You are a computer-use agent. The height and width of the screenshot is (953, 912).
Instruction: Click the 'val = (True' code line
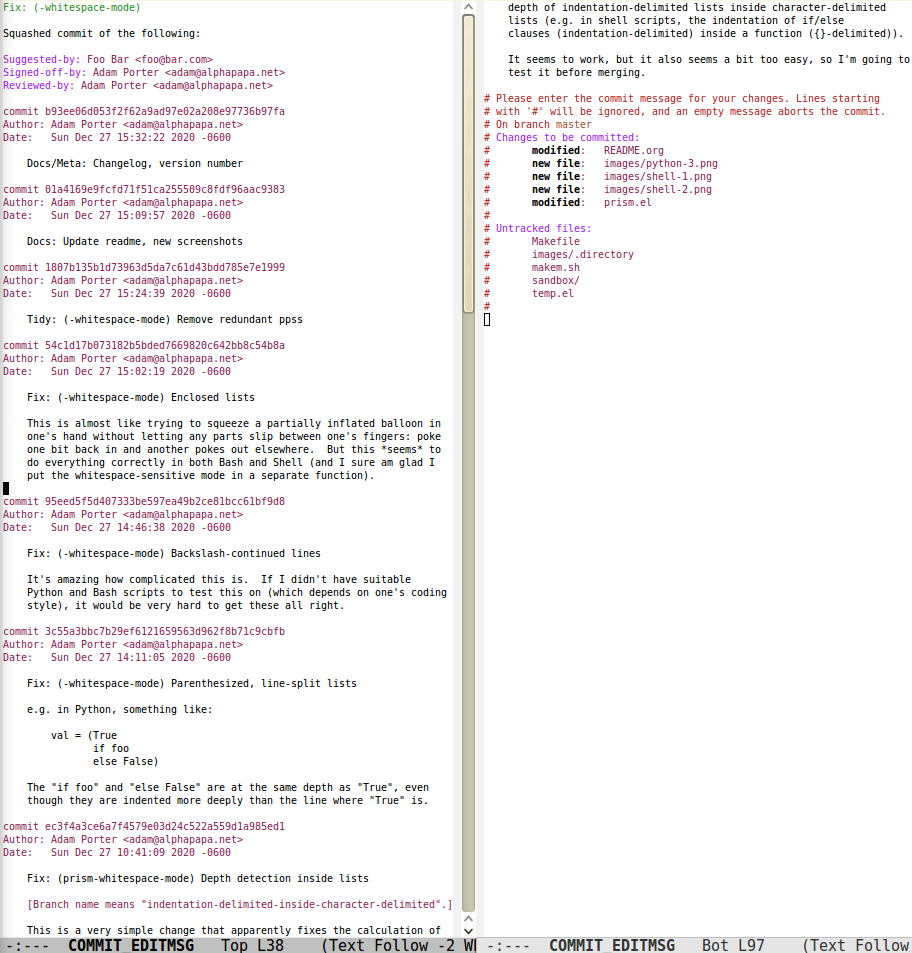84,735
